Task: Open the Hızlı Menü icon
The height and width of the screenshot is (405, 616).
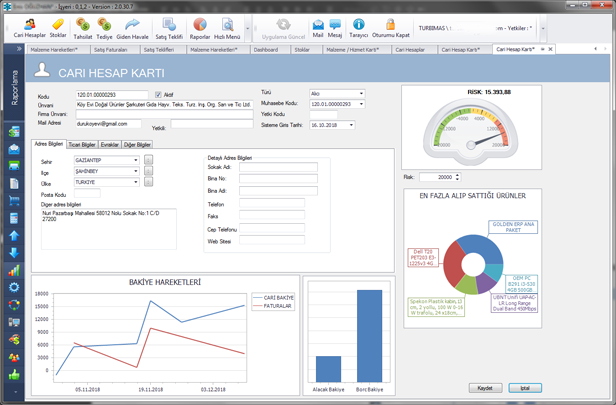Action: 227,29
